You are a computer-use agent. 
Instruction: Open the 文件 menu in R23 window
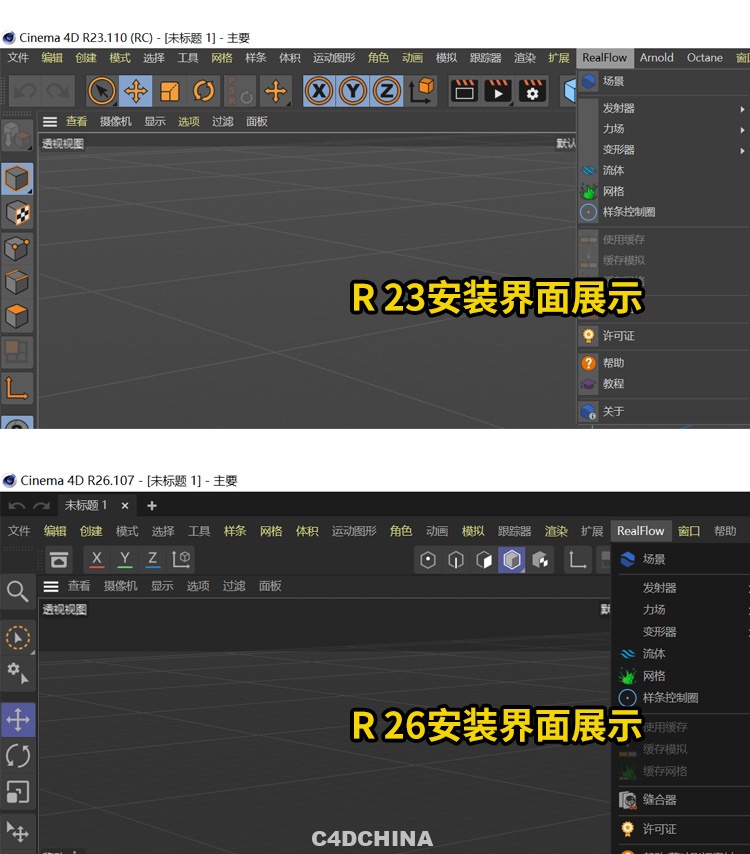[18, 58]
